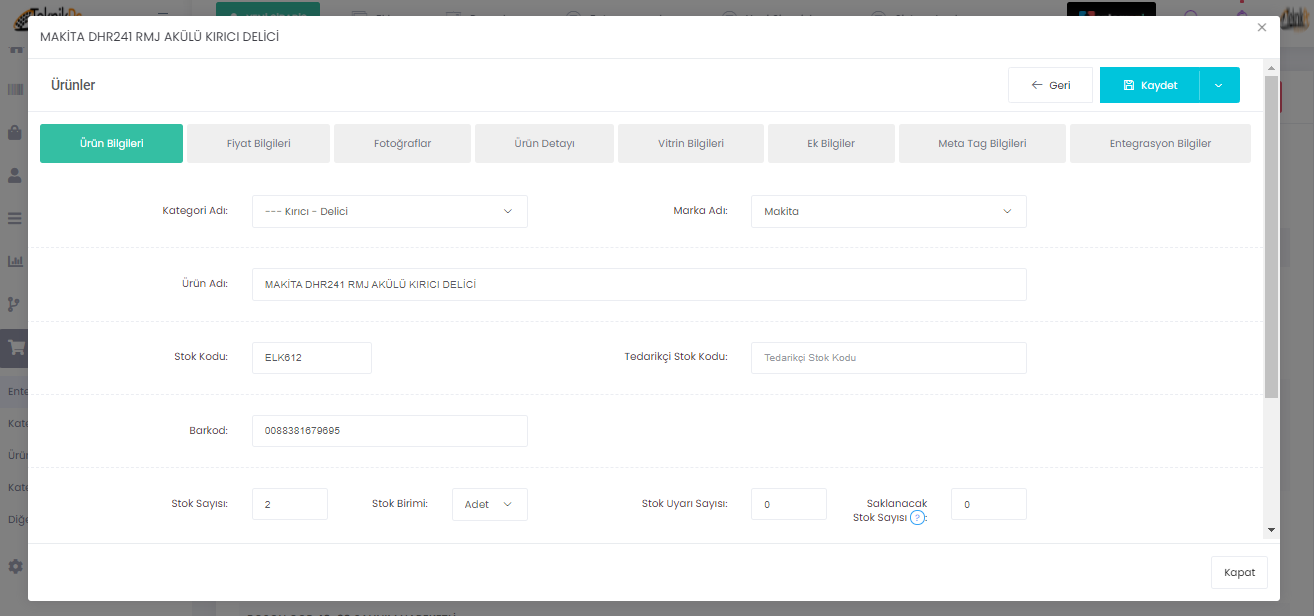Click into the Stok Uyarı Sayısı field
Screen dimensions: 1314x616
point(788,504)
